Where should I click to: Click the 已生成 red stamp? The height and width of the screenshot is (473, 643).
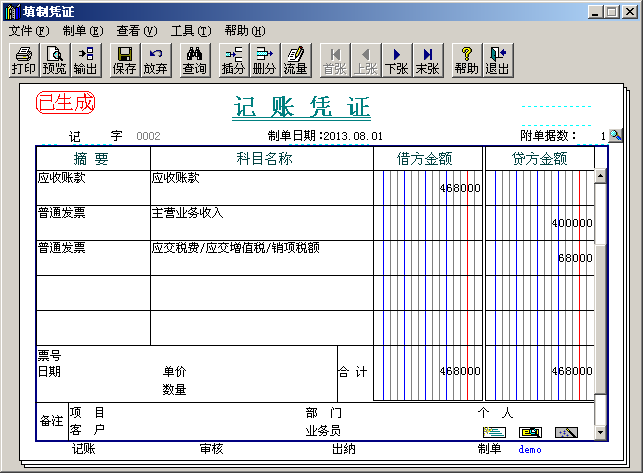65,103
